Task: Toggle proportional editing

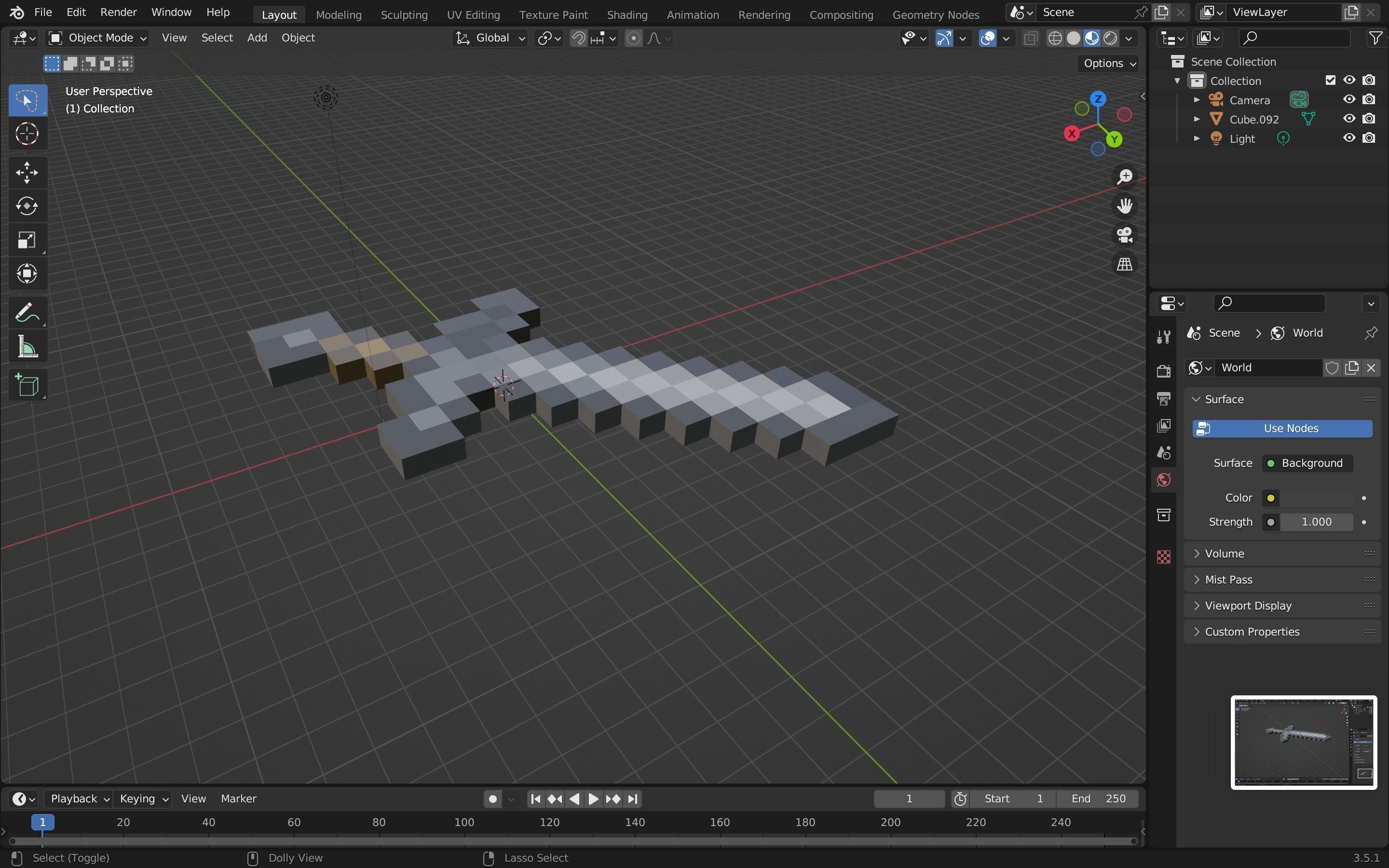Action: (633, 39)
